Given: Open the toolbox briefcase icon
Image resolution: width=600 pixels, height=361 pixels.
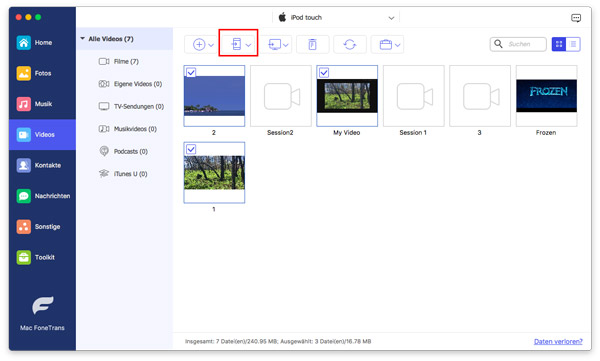Looking at the screenshot, I should point(386,44).
